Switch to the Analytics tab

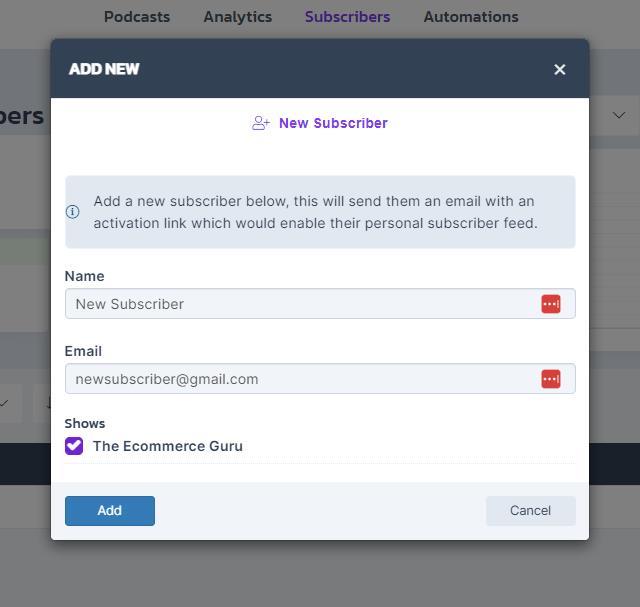point(238,17)
